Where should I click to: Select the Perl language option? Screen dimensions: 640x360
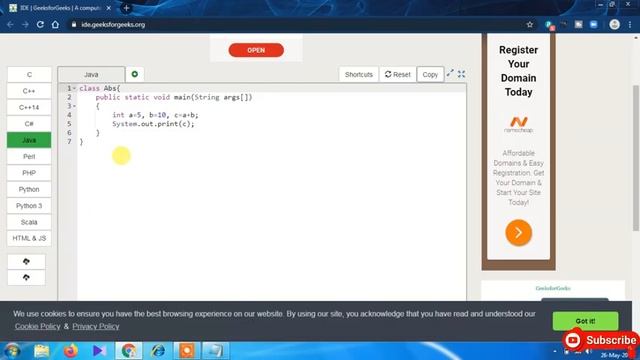click(x=29, y=156)
